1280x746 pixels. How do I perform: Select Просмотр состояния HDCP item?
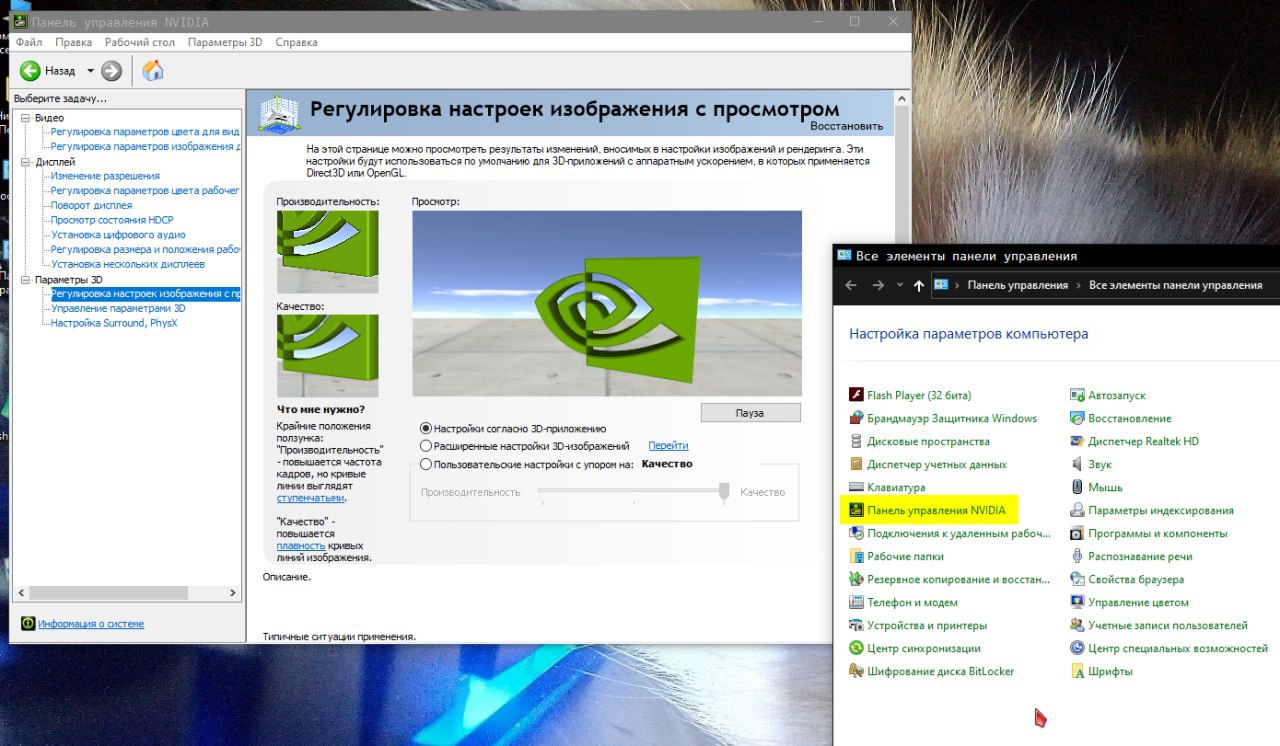point(112,220)
